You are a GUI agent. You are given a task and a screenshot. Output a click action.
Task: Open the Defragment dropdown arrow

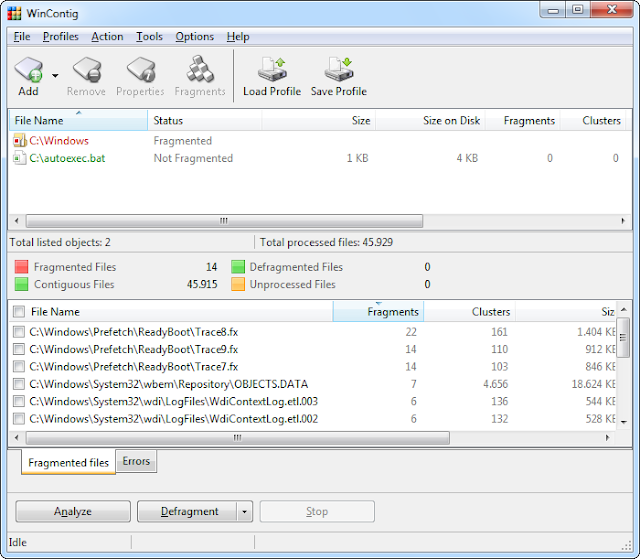pos(244,512)
